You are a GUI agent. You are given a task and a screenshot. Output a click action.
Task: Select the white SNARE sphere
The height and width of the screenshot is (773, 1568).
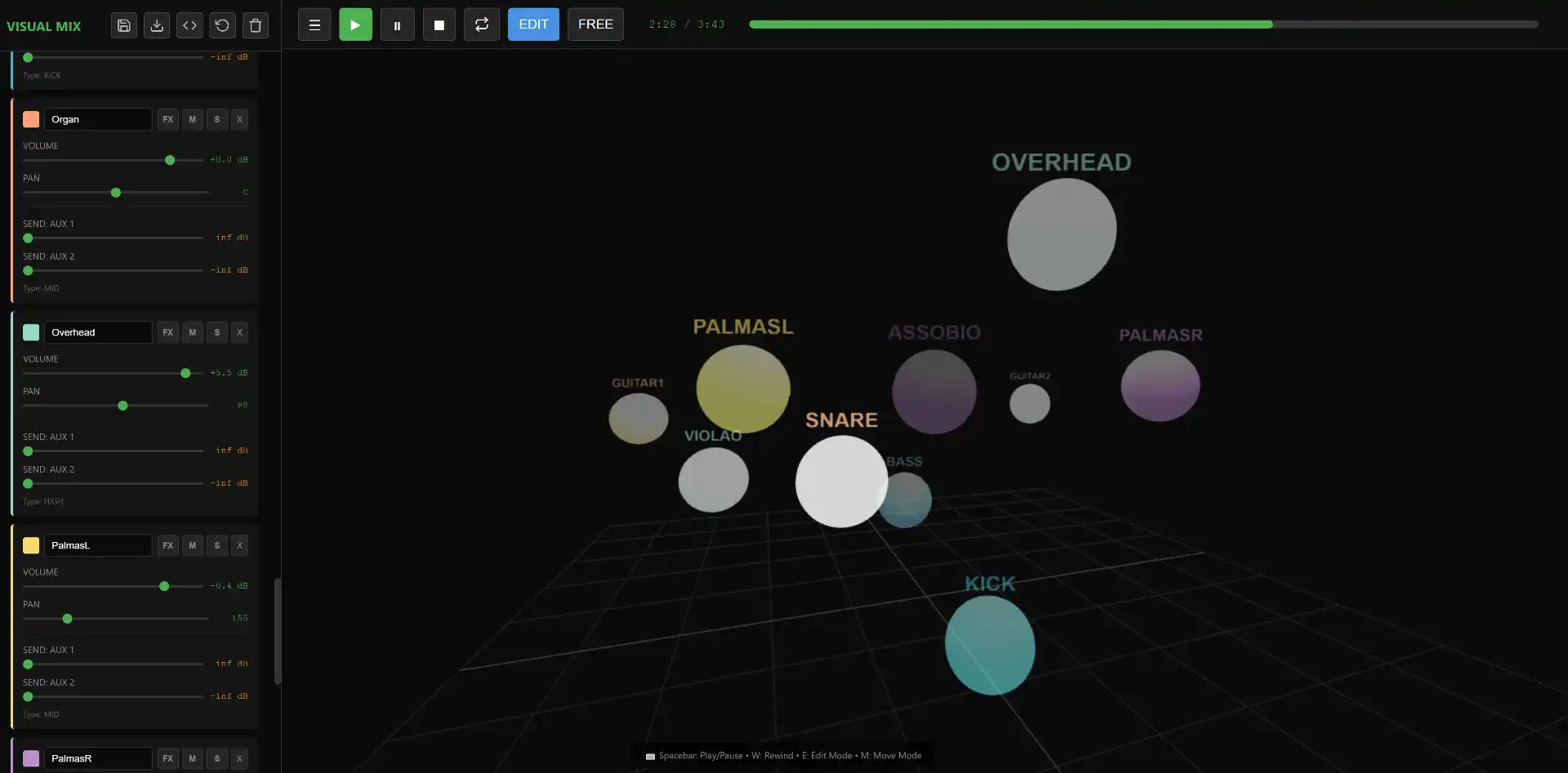[x=841, y=481]
